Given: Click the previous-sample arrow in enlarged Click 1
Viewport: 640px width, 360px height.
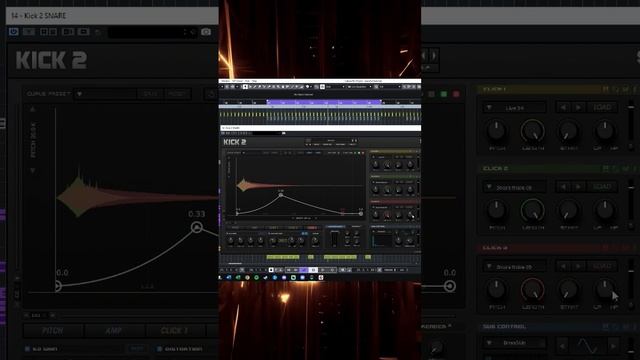Looking at the screenshot, I should pyautogui.click(x=563, y=108).
